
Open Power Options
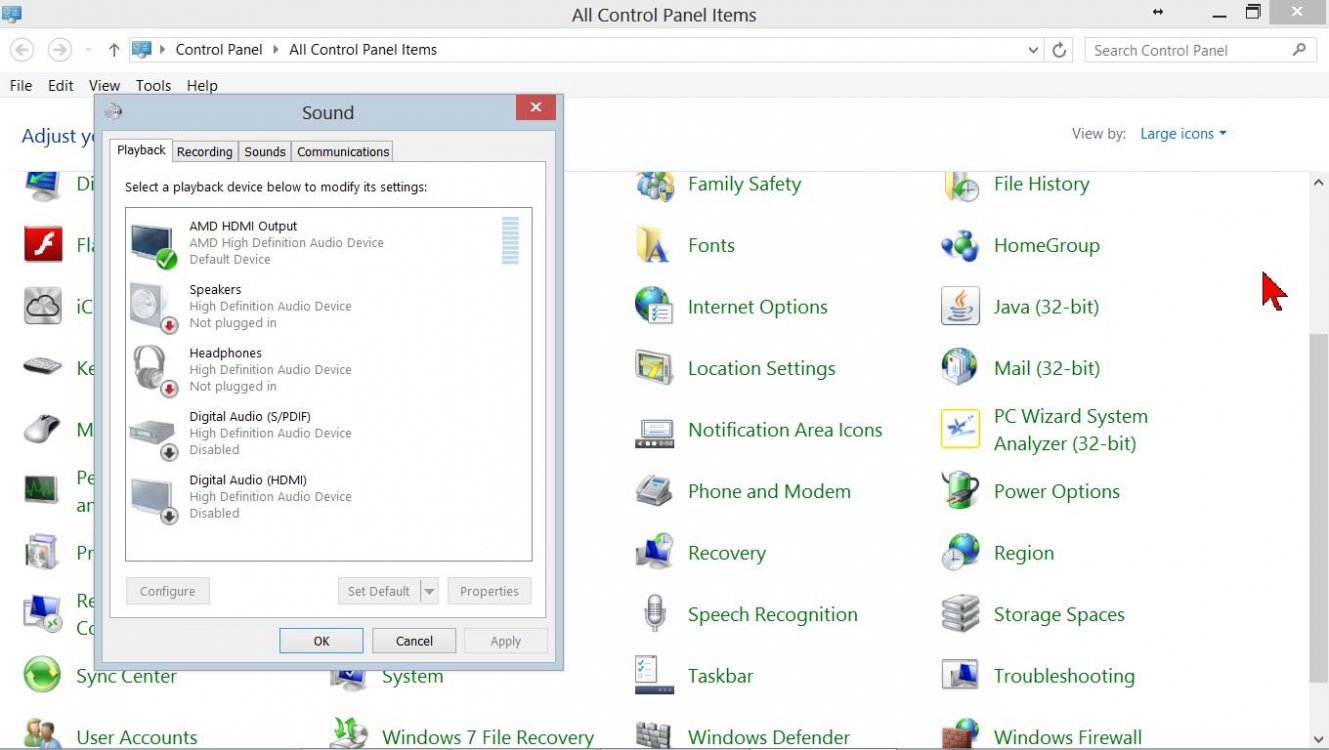(1056, 491)
